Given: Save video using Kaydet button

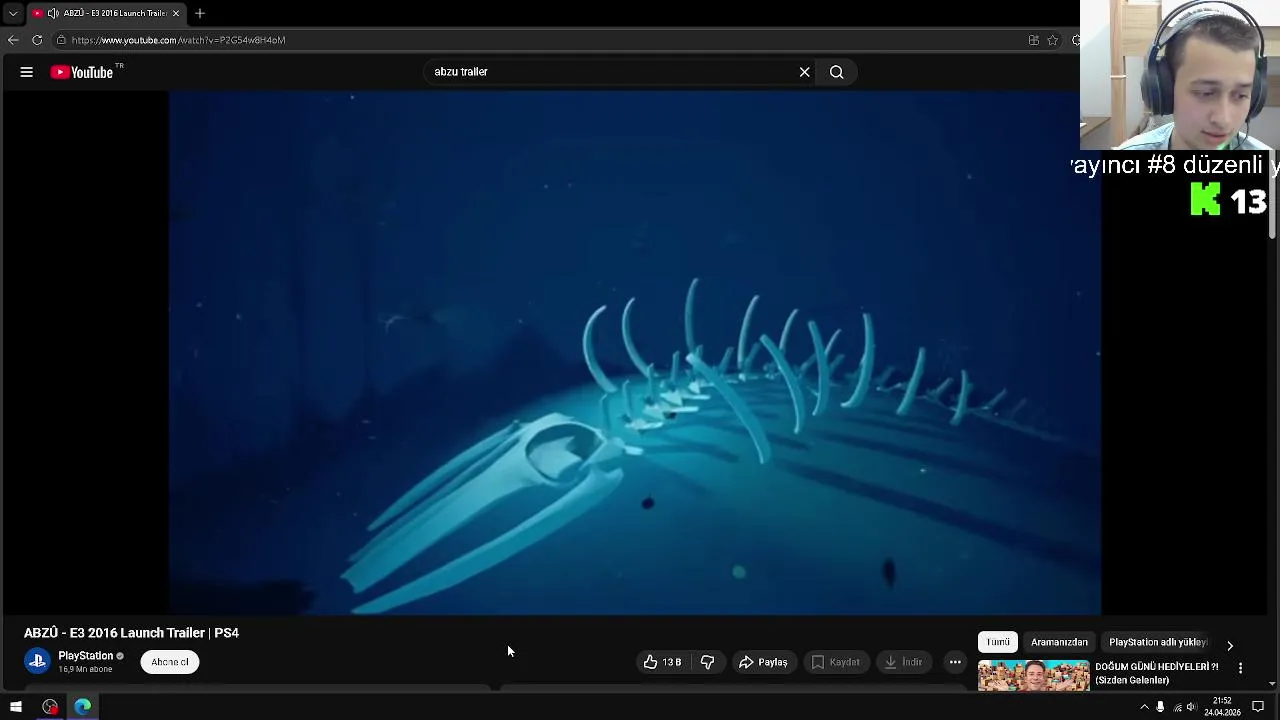Looking at the screenshot, I should coord(835,662).
